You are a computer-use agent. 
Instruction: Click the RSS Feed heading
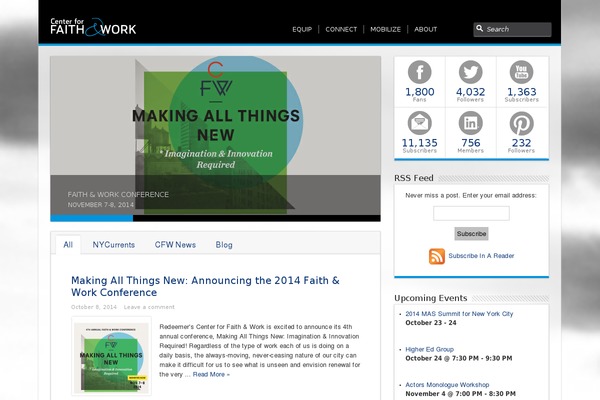point(414,178)
